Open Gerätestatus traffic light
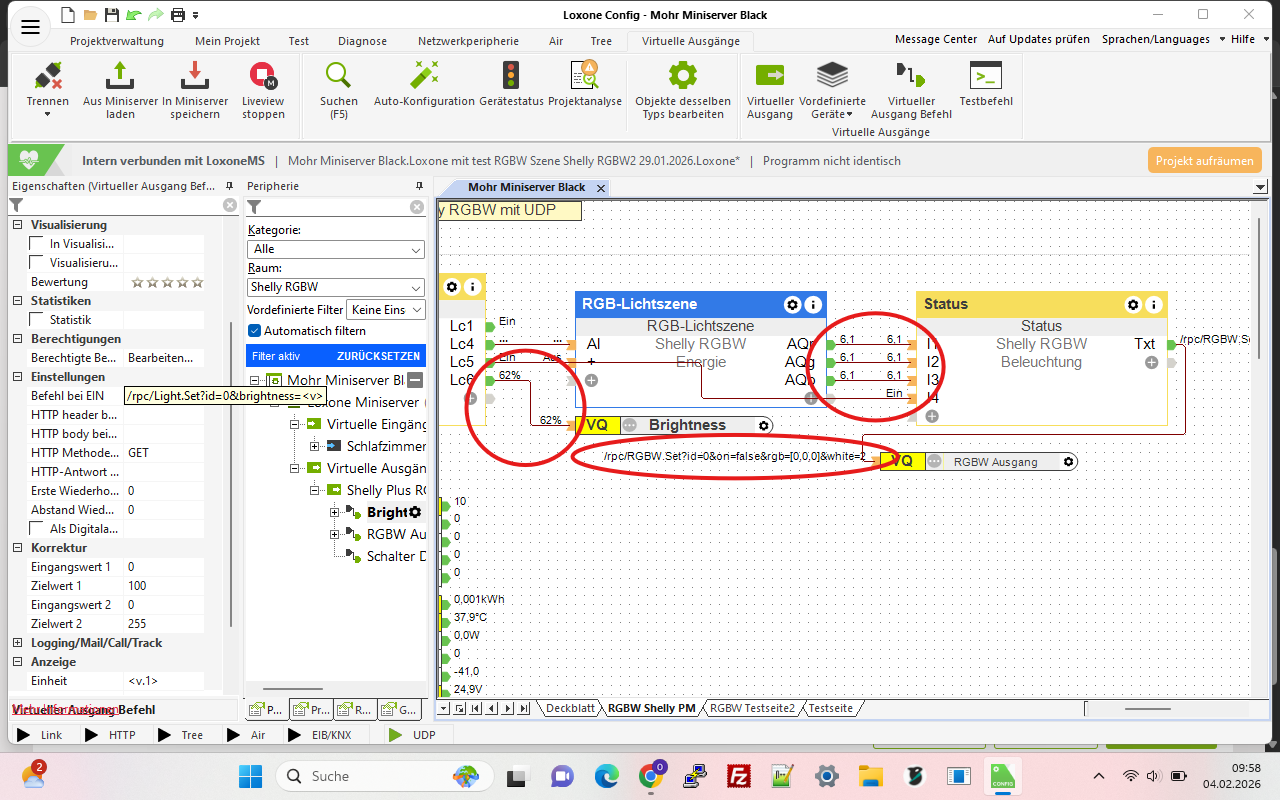This screenshot has width=1280, height=800. tap(511, 83)
